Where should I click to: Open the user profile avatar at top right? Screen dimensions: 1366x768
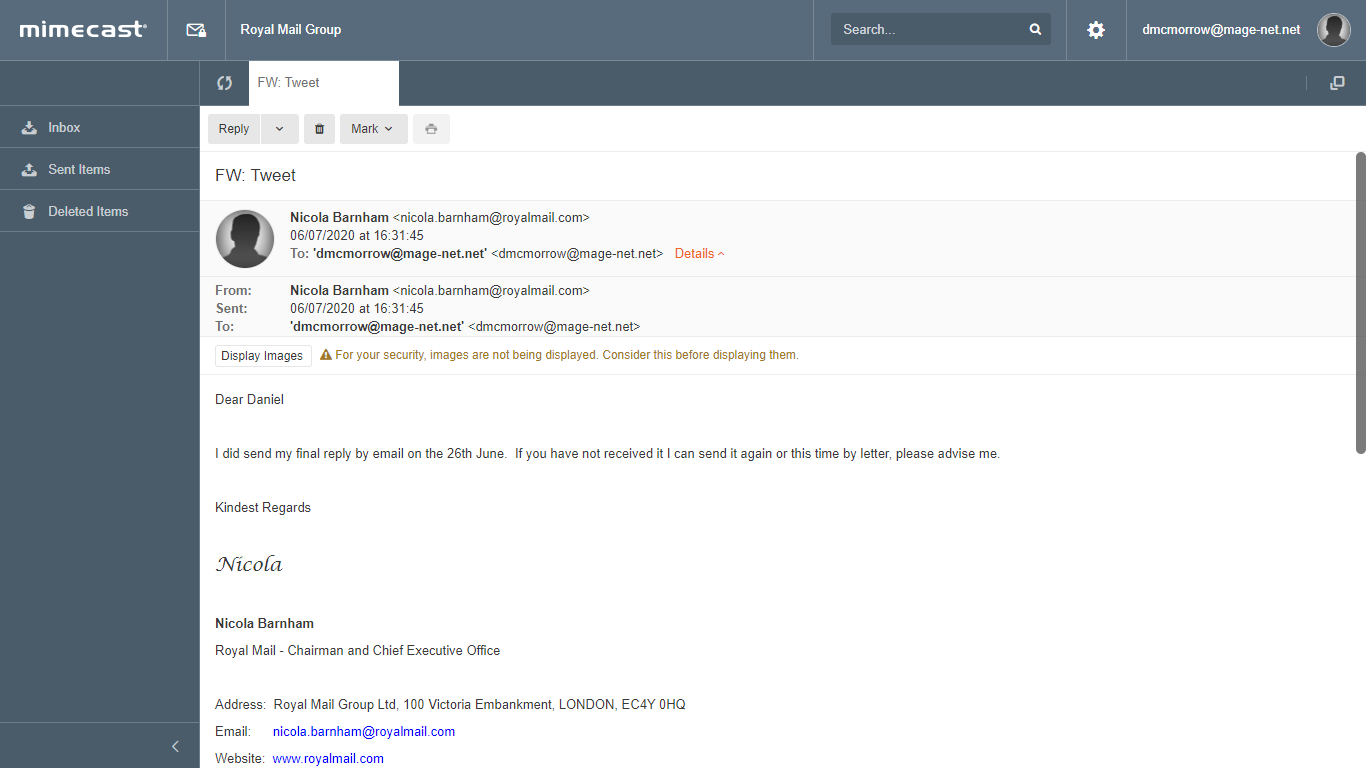(1333, 30)
